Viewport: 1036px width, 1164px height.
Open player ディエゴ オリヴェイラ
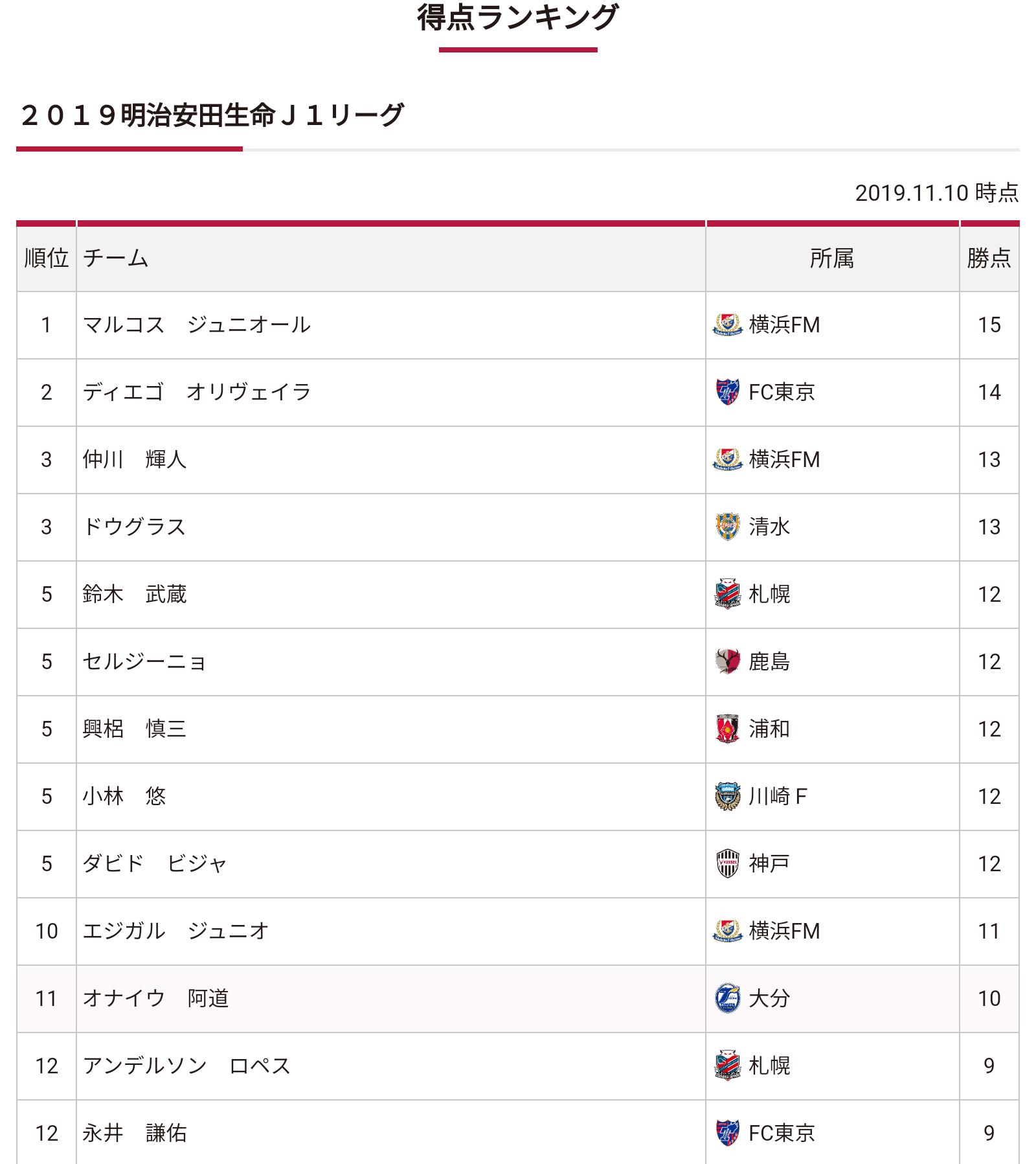[197, 392]
